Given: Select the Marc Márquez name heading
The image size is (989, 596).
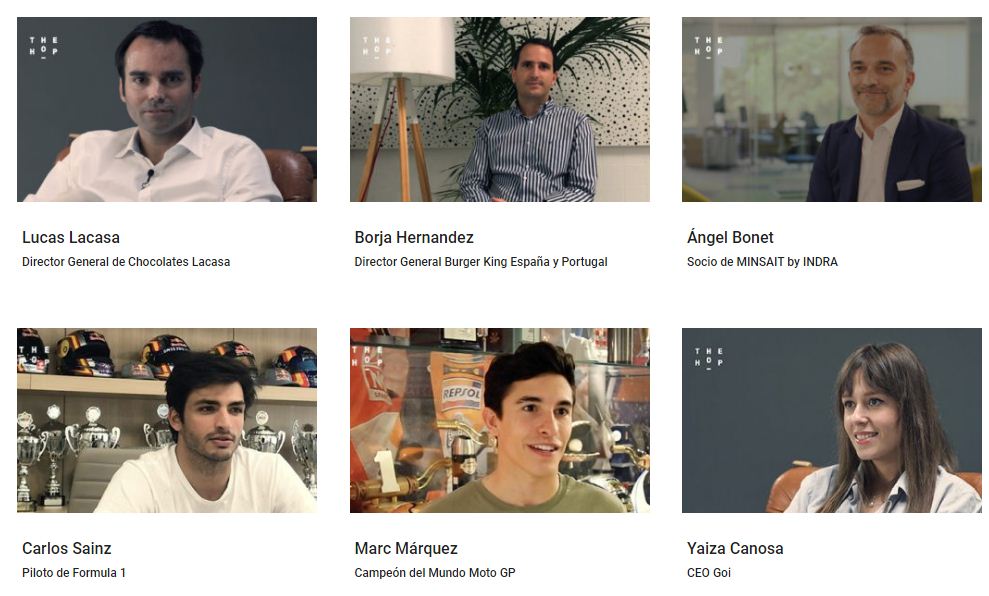Looking at the screenshot, I should pyautogui.click(x=406, y=549).
